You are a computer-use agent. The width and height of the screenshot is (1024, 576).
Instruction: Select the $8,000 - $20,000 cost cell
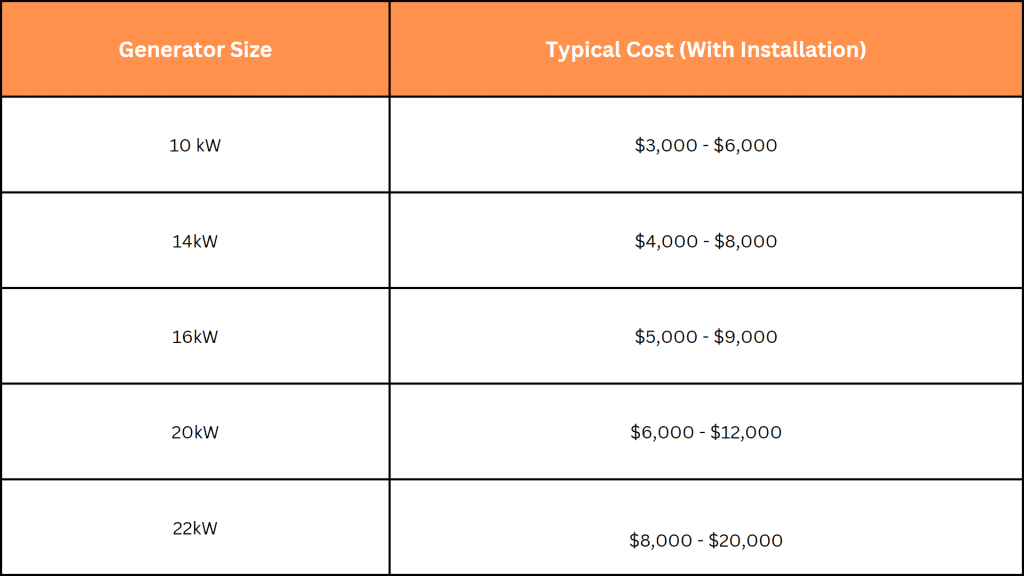pyautogui.click(x=706, y=540)
